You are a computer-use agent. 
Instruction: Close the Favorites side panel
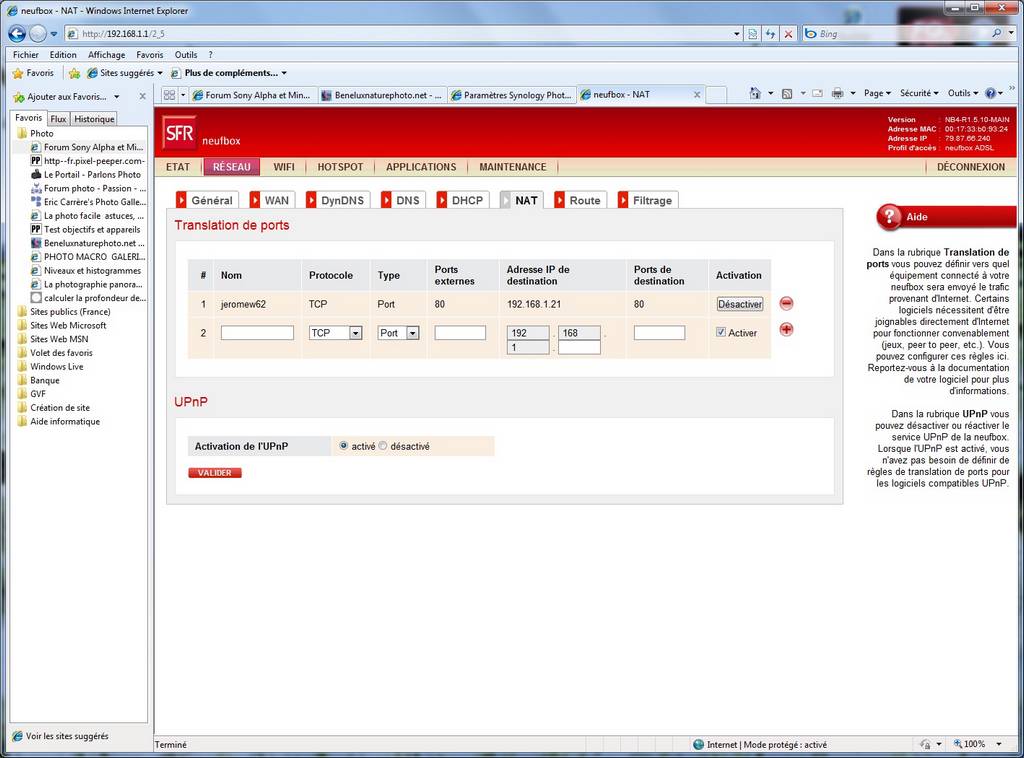click(x=142, y=97)
